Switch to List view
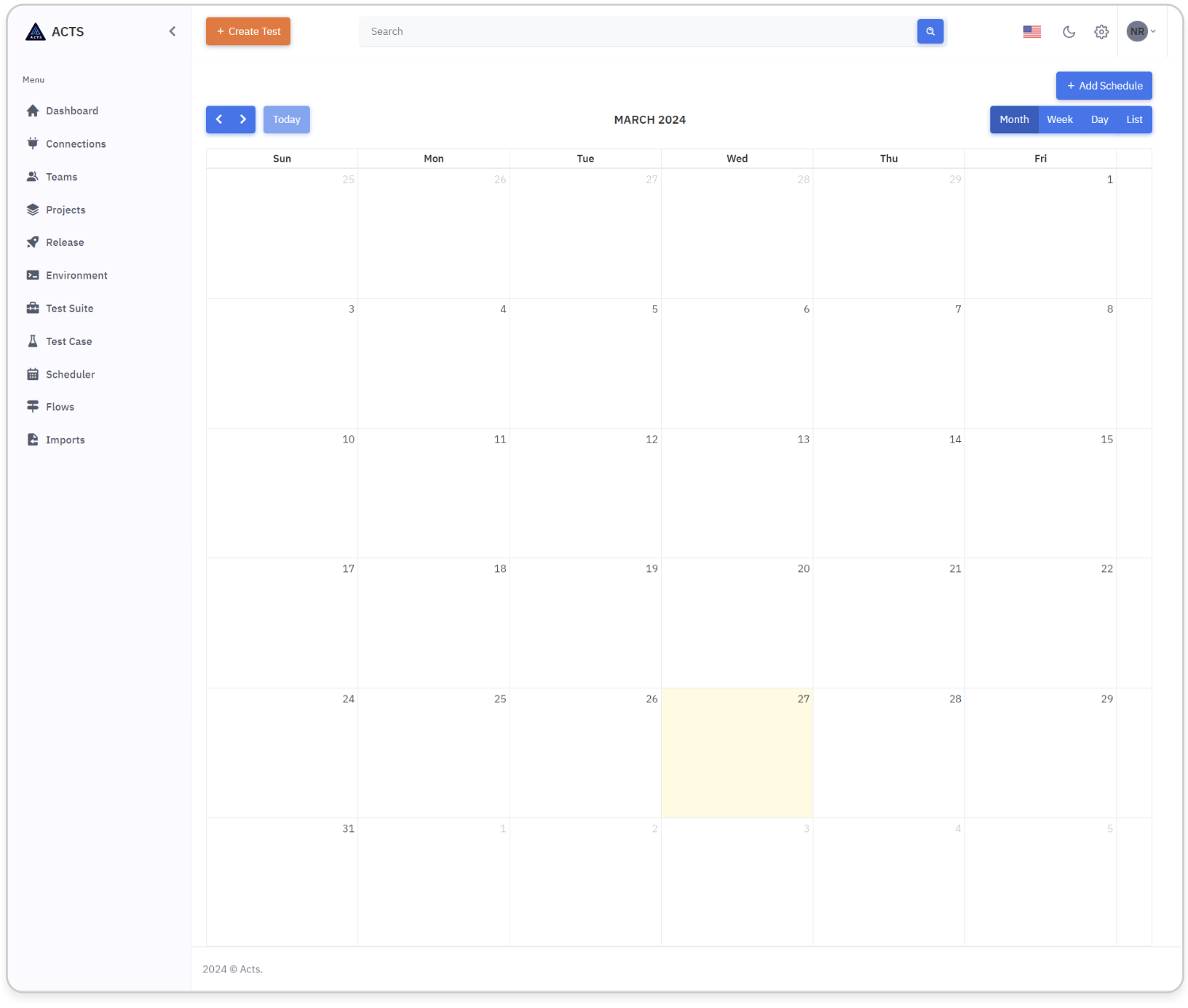This screenshot has width=1188, height=1008. pyautogui.click(x=1135, y=119)
